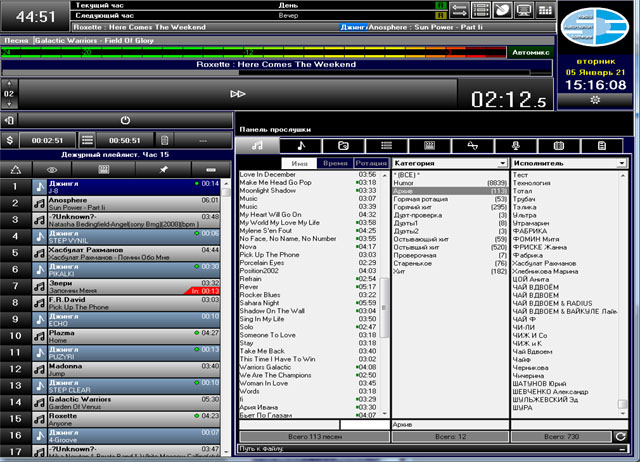Viewport: 640px width, 462px height.
Task: Select artist ЧИЖ И Со
Action: tap(530, 335)
